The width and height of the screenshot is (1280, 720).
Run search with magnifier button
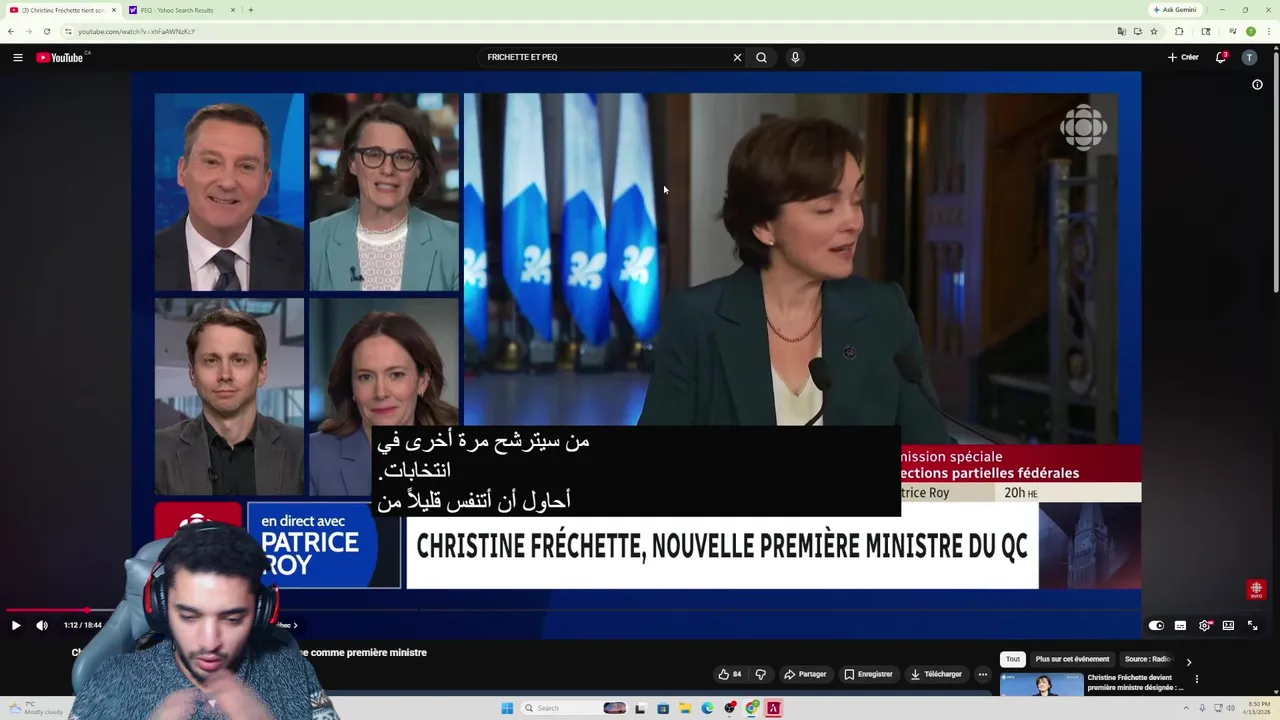pyautogui.click(x=761, y=57)
